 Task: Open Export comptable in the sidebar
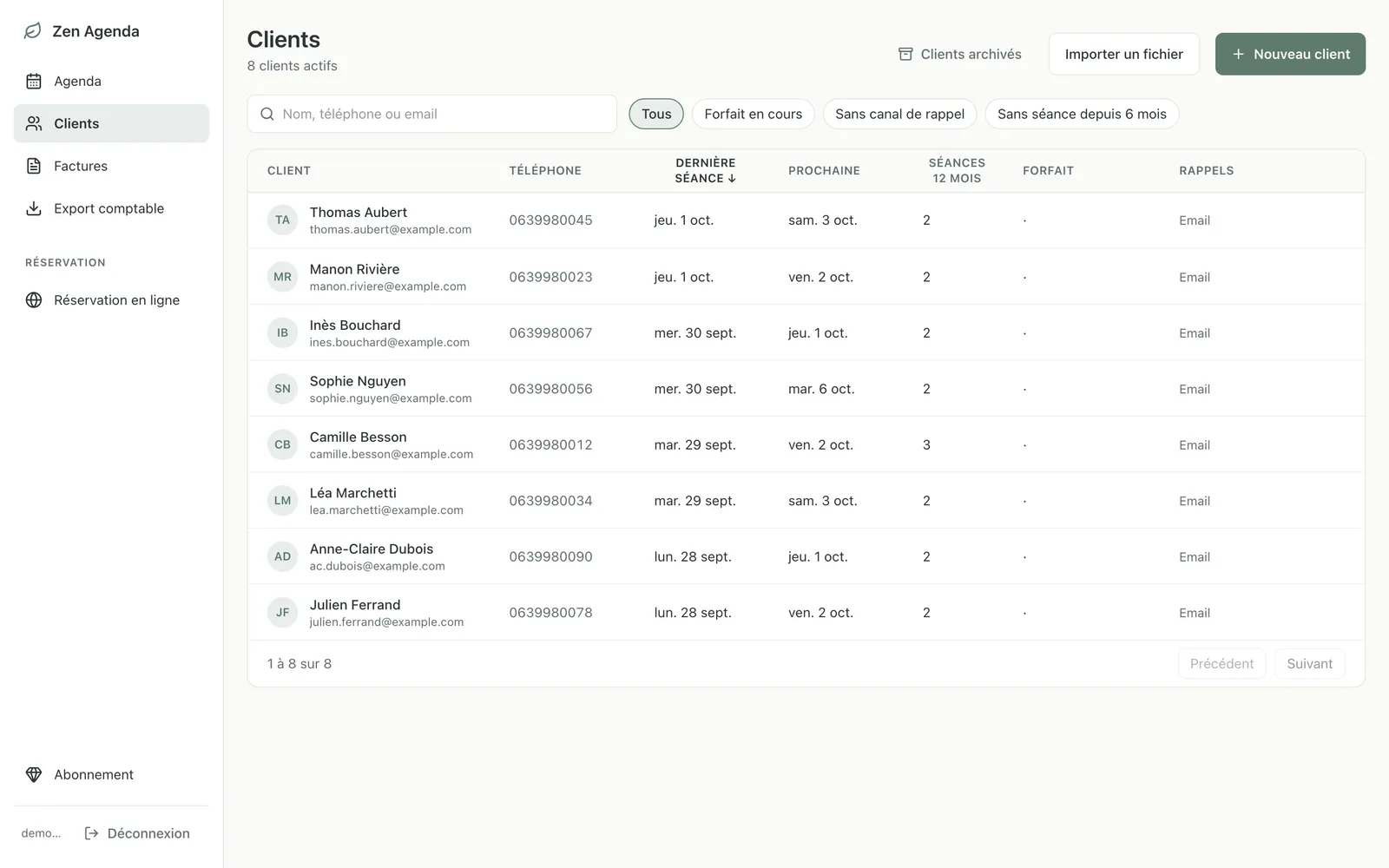[111, 208]
